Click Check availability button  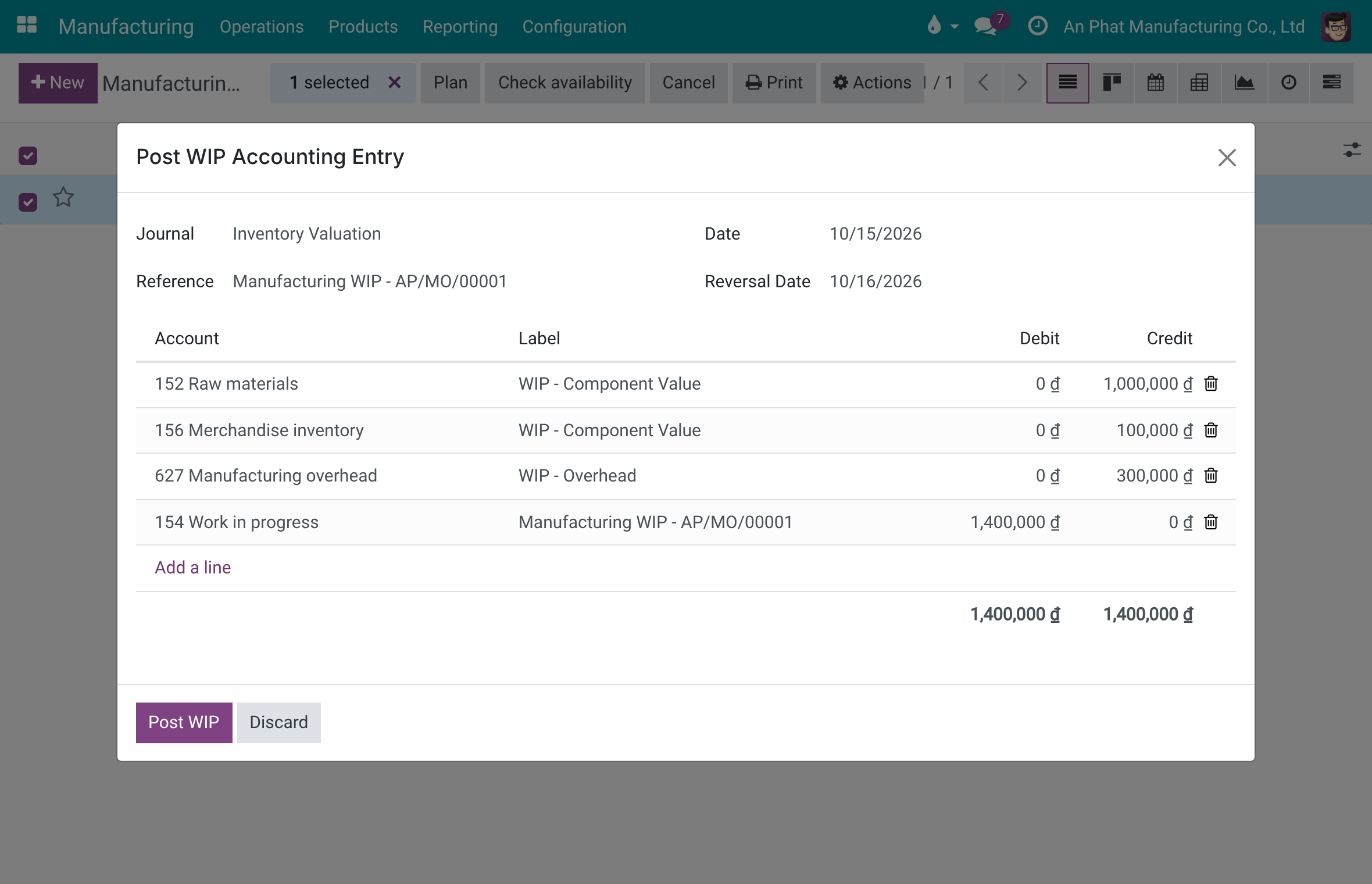[x=564, y=83]
